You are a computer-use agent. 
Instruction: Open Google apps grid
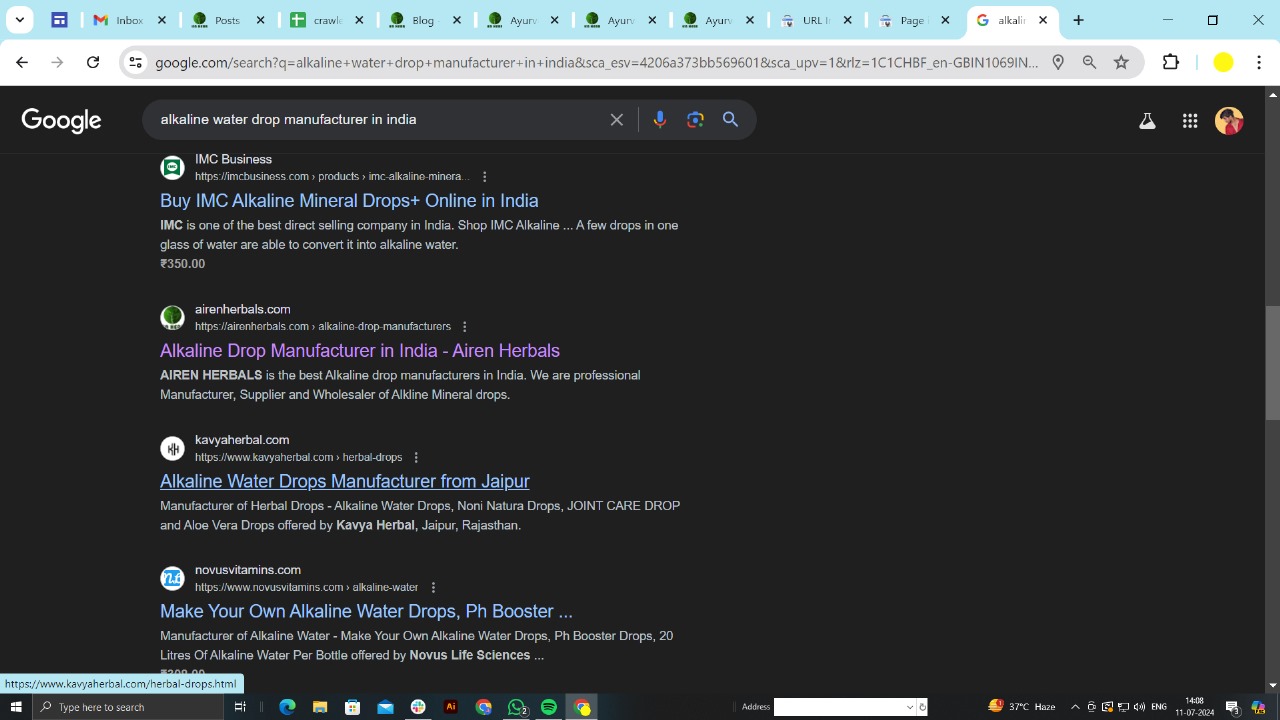pos(1190,121)
